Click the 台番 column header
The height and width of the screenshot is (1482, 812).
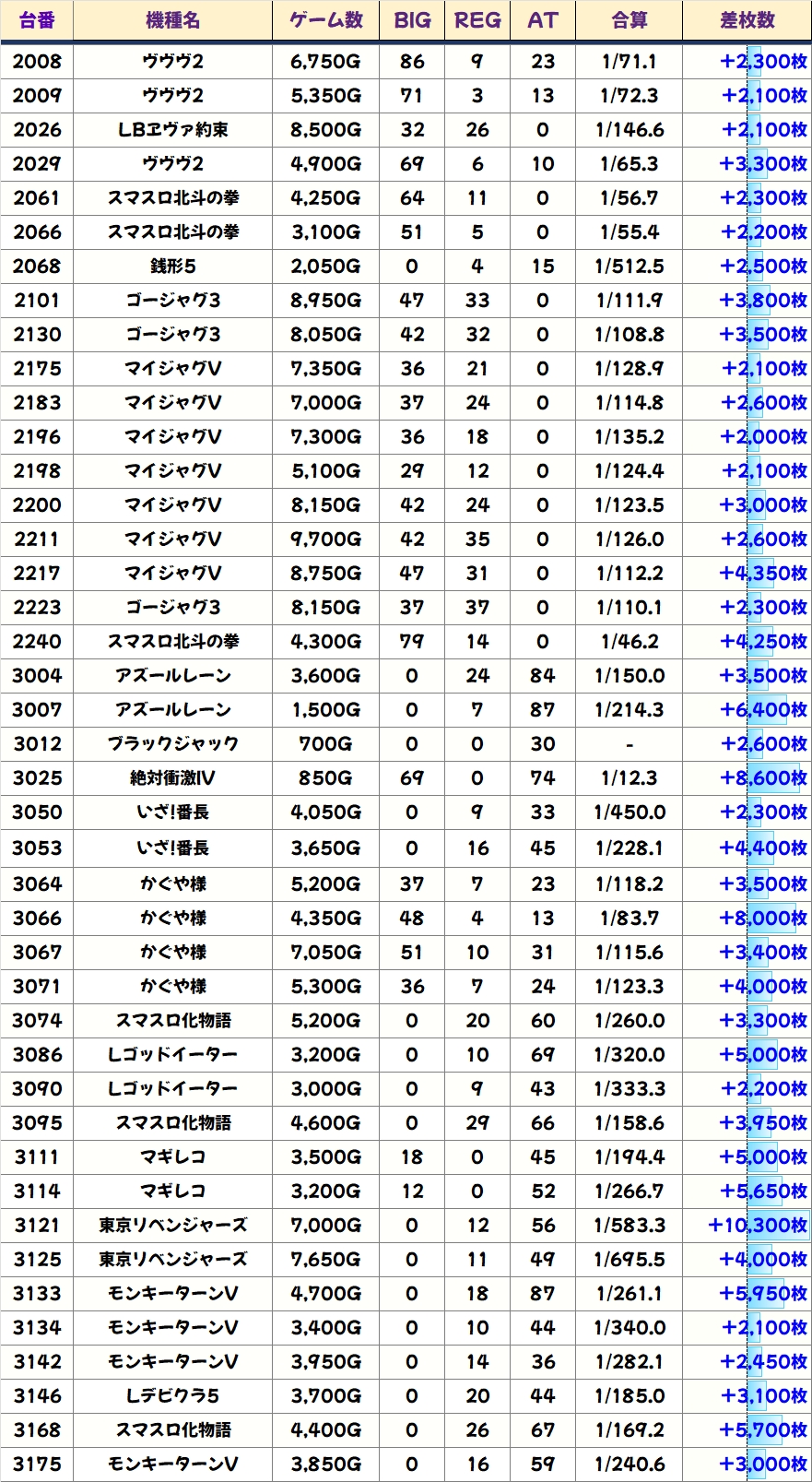[37, 20]
